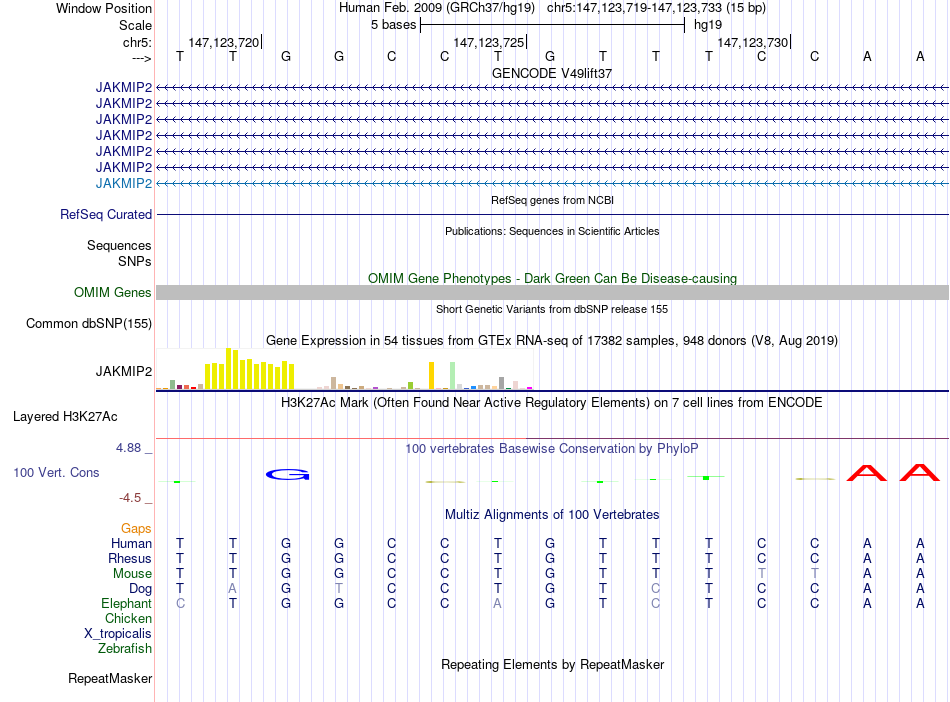Click the chr5:147,123,719-147,123,733 position text
950x702 pixels.
656,8
